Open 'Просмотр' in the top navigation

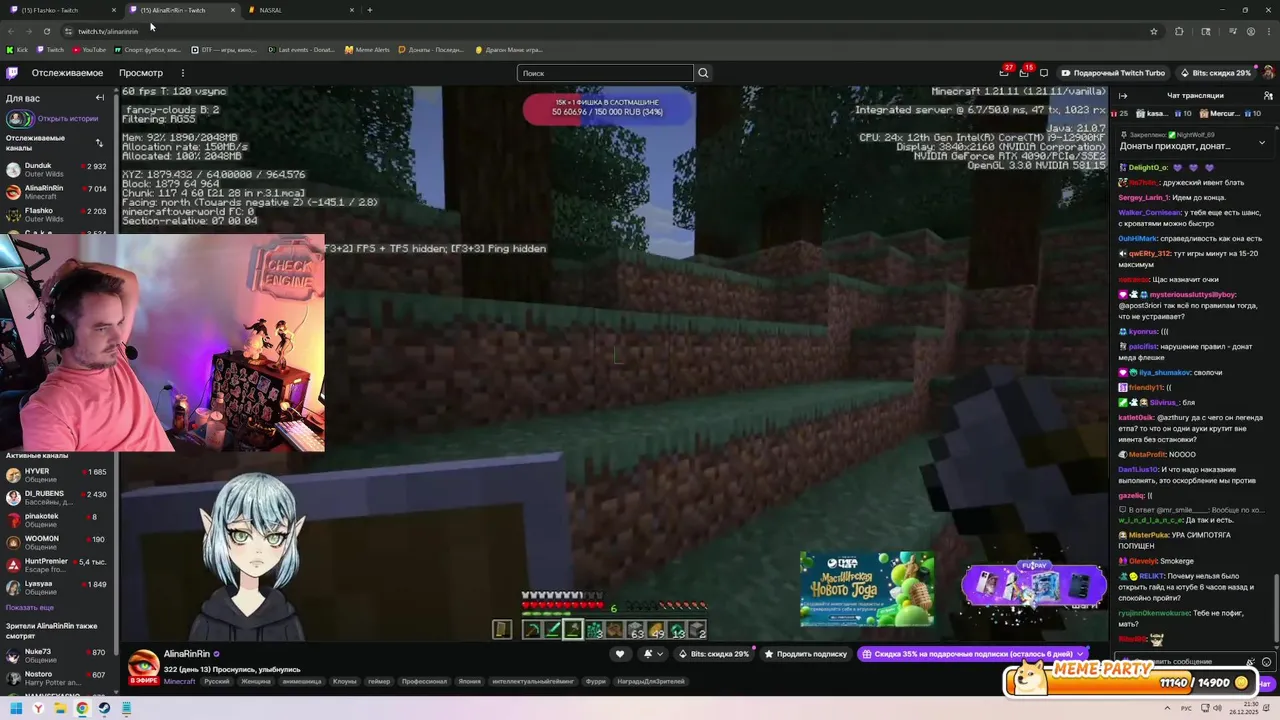click(x=141, y=73)
